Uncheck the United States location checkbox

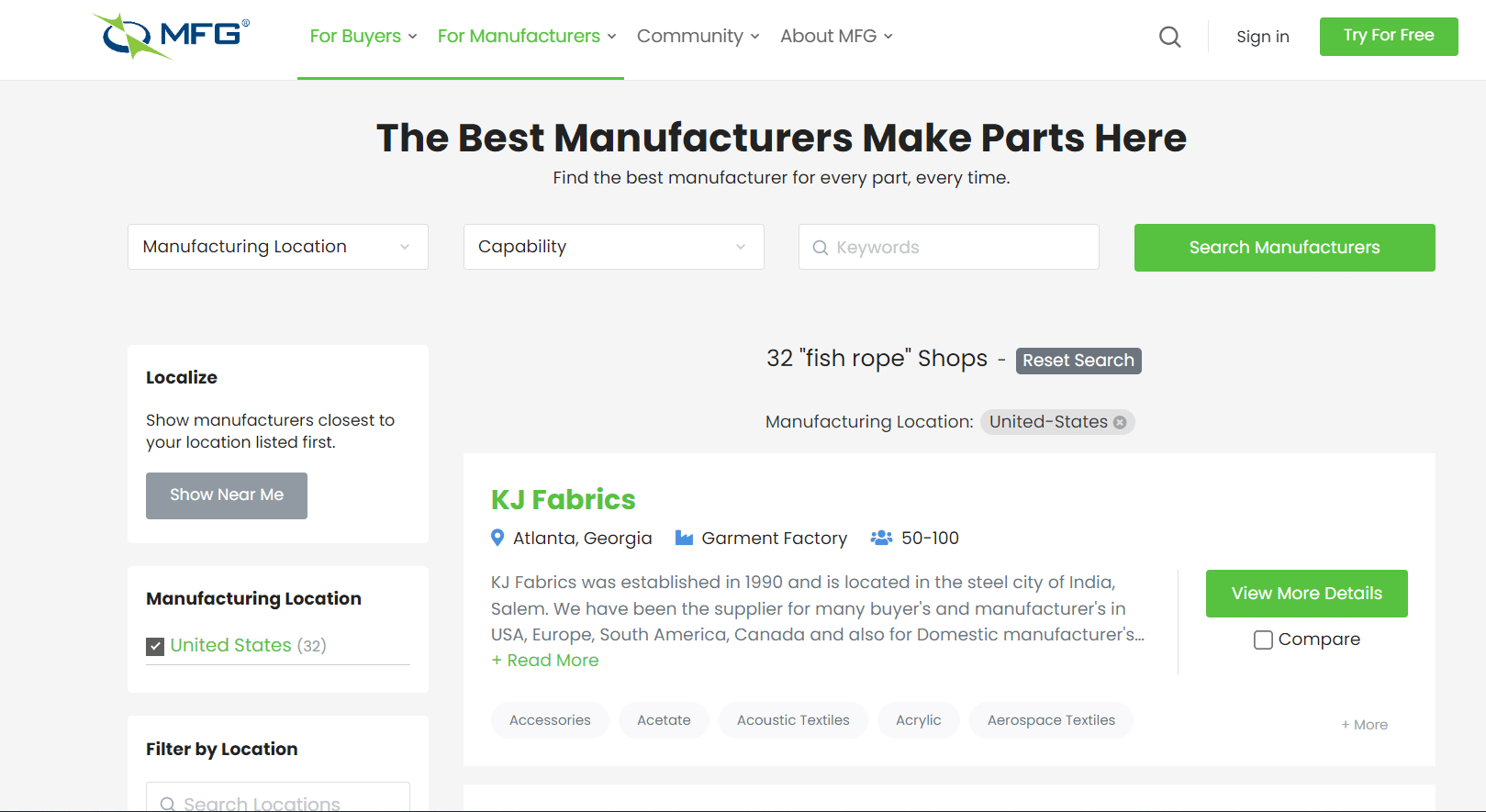(x=155, y=646)
